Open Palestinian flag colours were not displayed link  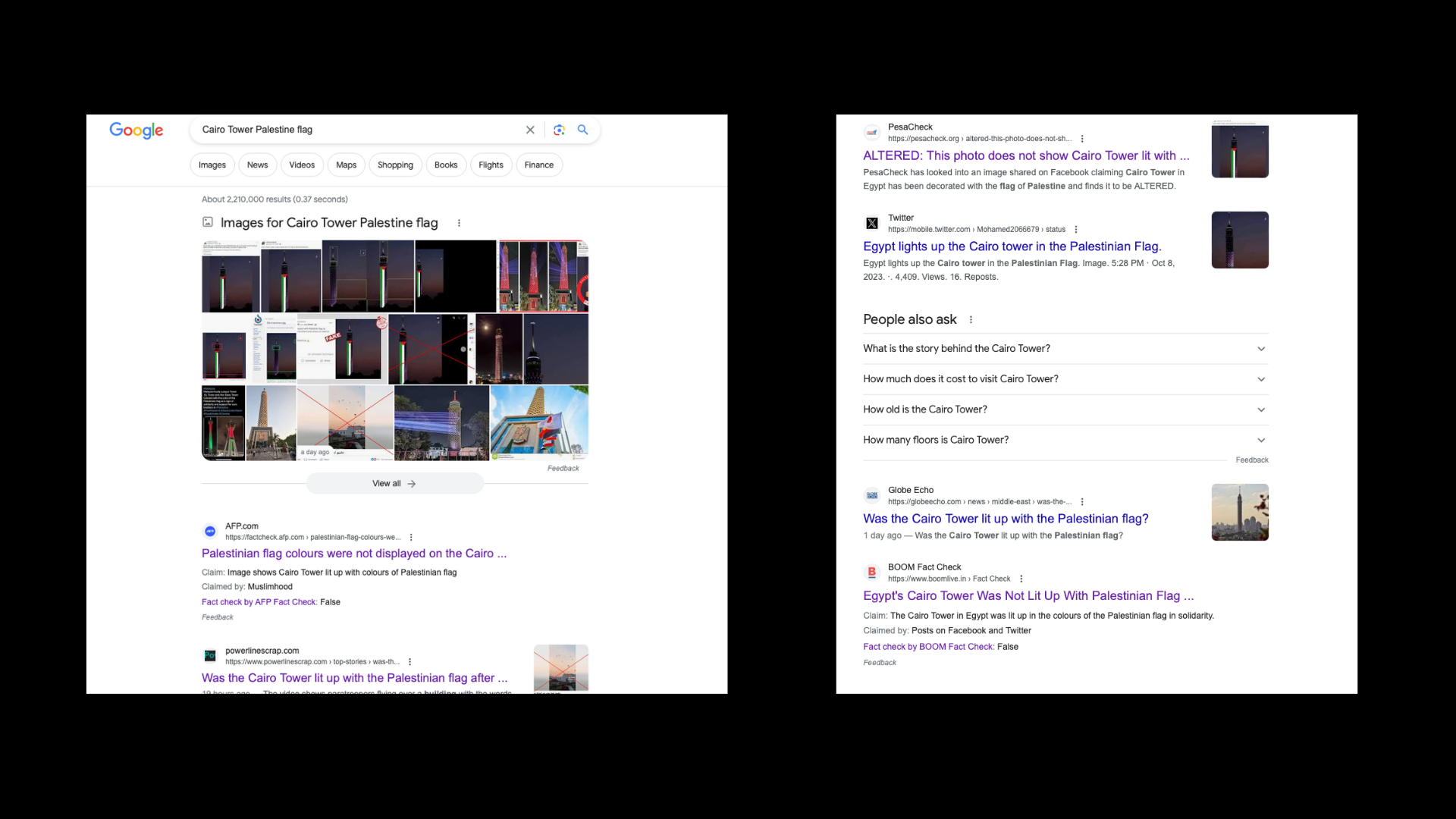[x=354, y=554]
